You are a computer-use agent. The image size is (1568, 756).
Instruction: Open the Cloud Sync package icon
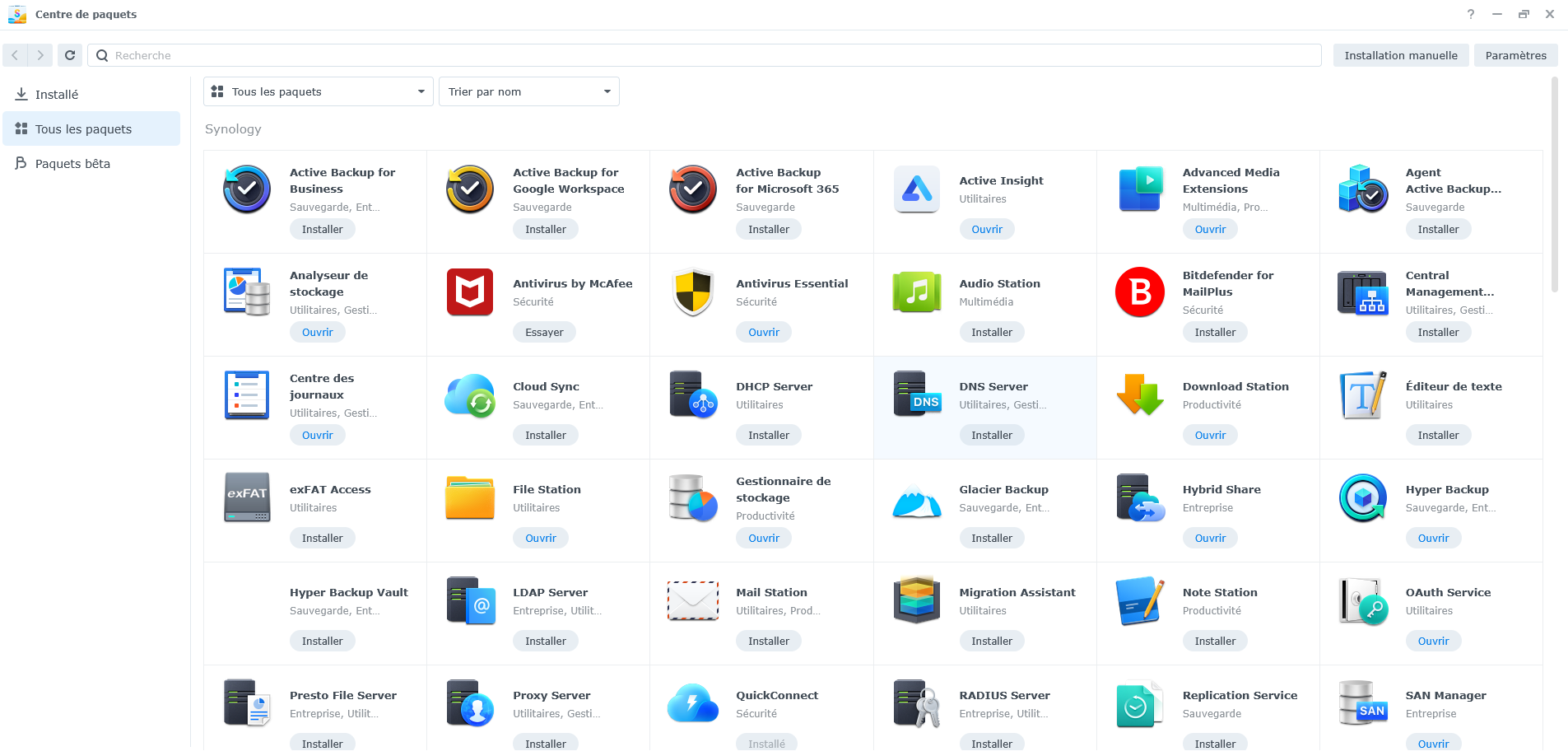(469, 395)
